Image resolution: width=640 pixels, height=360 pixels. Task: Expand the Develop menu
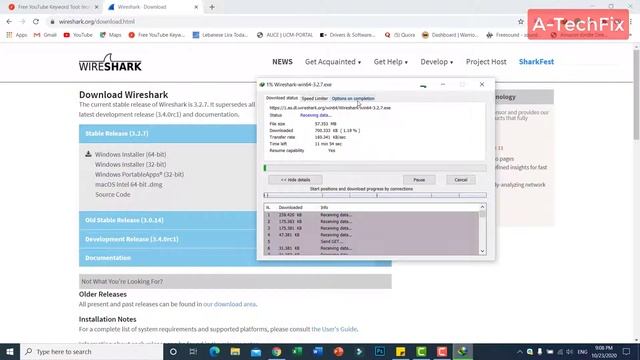click(437, 62)
